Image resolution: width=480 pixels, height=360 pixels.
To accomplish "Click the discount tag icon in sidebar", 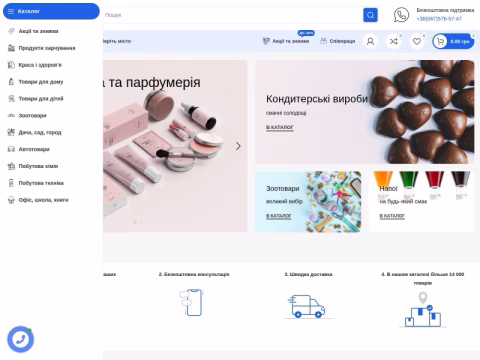I will click(11, 31).
